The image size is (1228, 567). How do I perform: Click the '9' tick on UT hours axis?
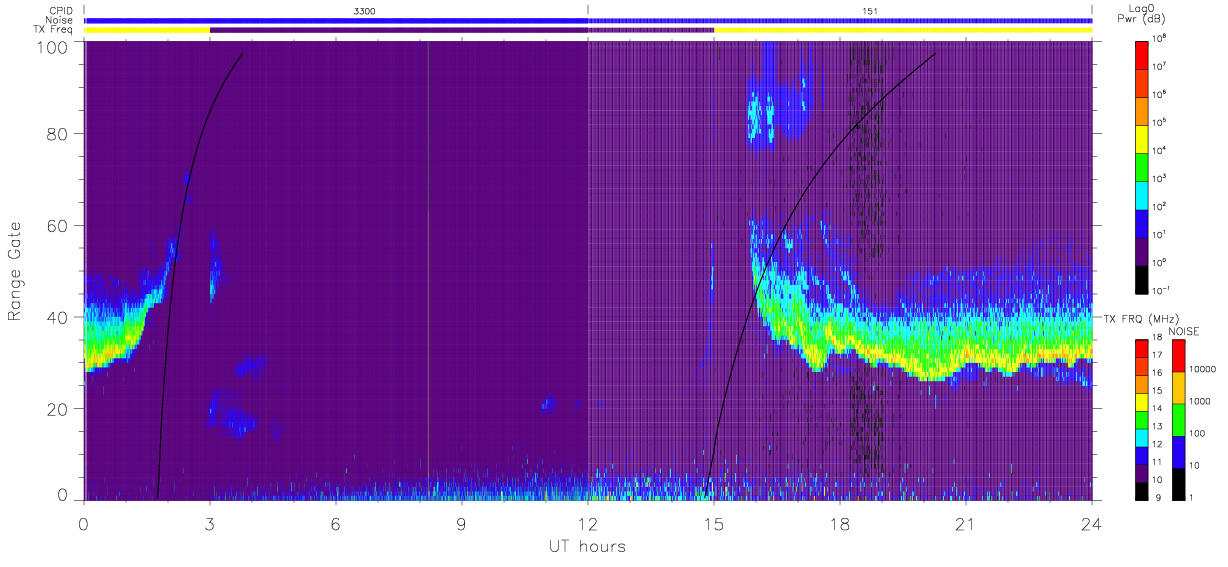tap(462, 524)
